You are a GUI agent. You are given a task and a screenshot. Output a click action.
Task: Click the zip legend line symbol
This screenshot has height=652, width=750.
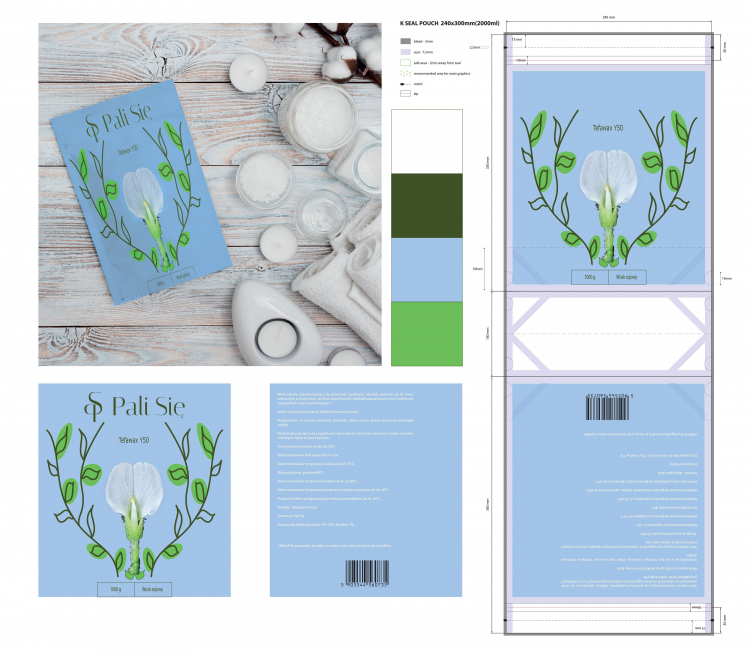(x=404, y=93)
